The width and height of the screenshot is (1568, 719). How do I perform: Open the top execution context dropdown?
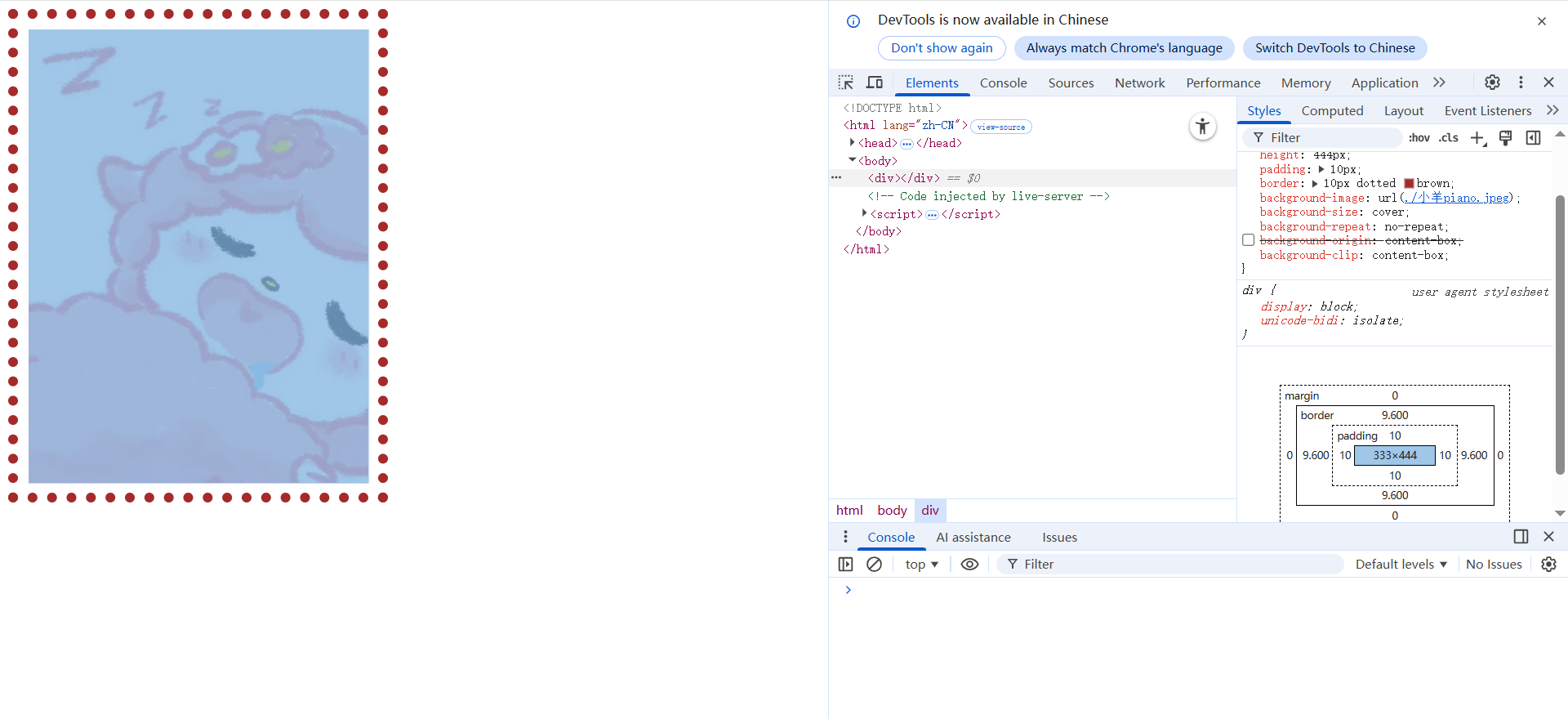click(921, 565)
